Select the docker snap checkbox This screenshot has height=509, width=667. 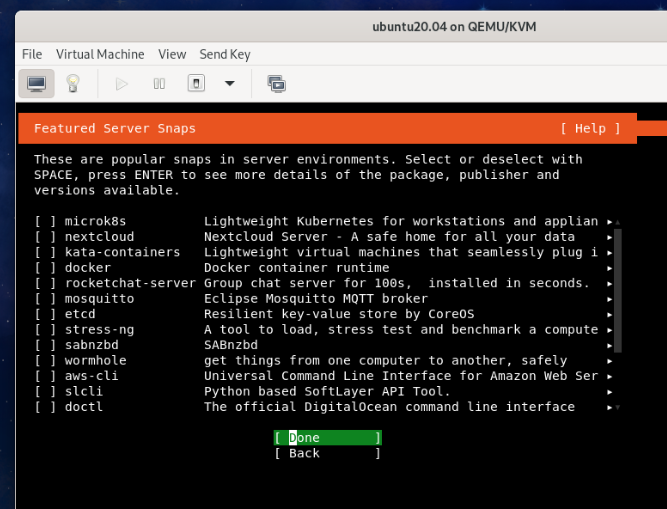click(45, 268)
